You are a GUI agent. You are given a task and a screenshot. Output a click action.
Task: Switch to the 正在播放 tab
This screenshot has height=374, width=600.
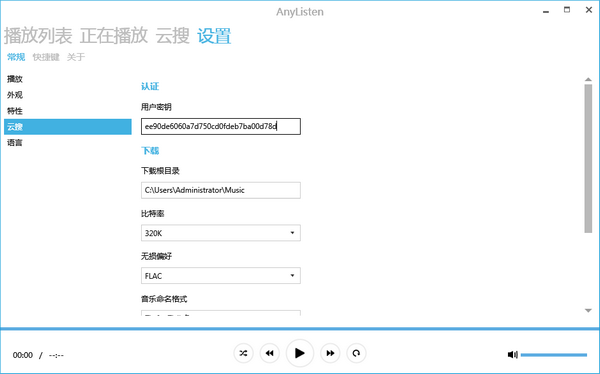[114, 36]
